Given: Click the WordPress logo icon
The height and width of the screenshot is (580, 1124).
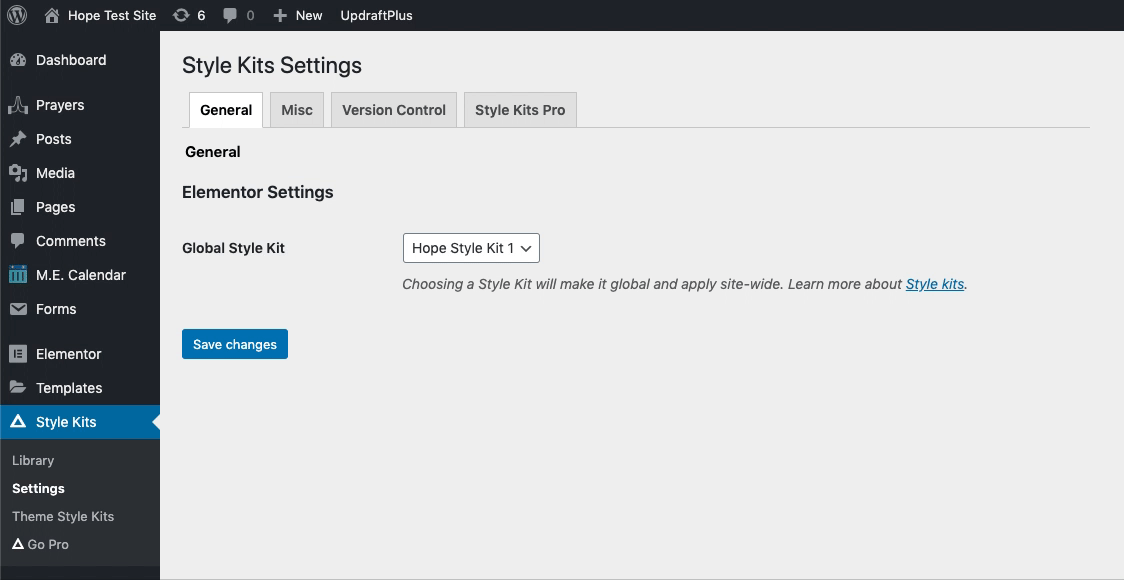Looking at the screenshot, I should coord(16,15).
